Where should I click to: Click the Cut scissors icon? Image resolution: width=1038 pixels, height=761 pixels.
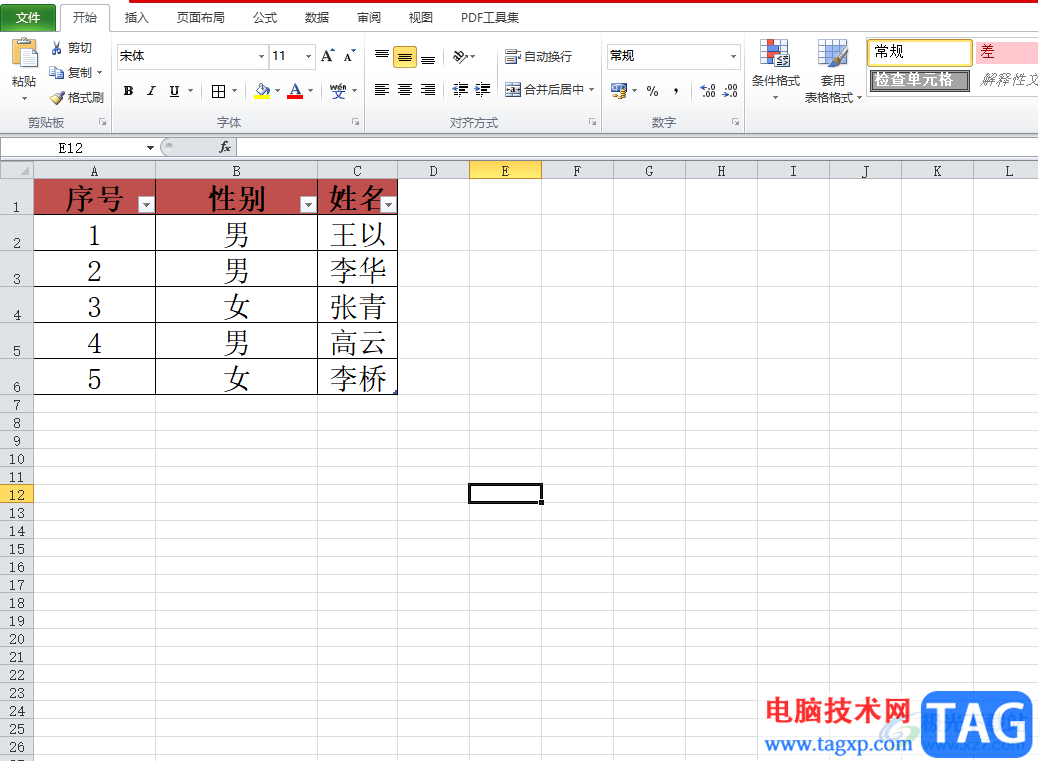[x=57, y=48]
